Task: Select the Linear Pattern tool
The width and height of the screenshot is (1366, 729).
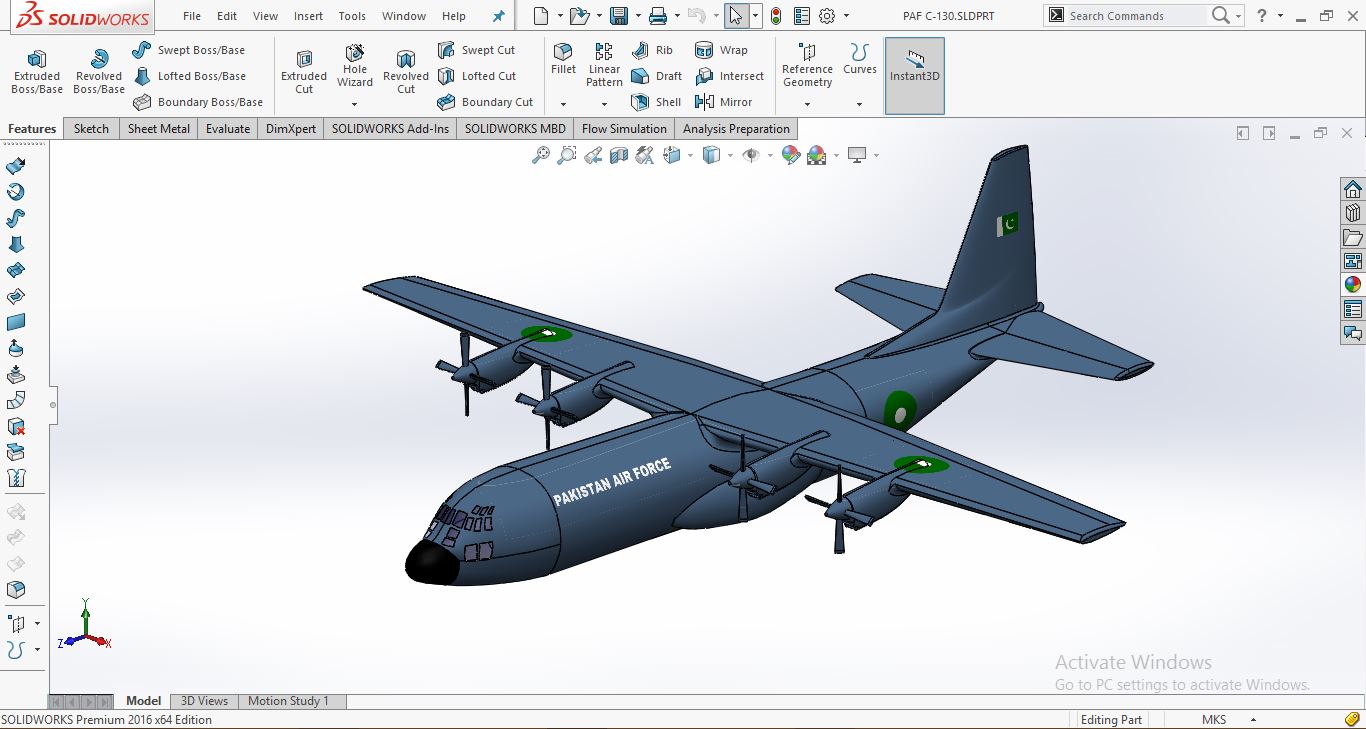Action: 604,65
